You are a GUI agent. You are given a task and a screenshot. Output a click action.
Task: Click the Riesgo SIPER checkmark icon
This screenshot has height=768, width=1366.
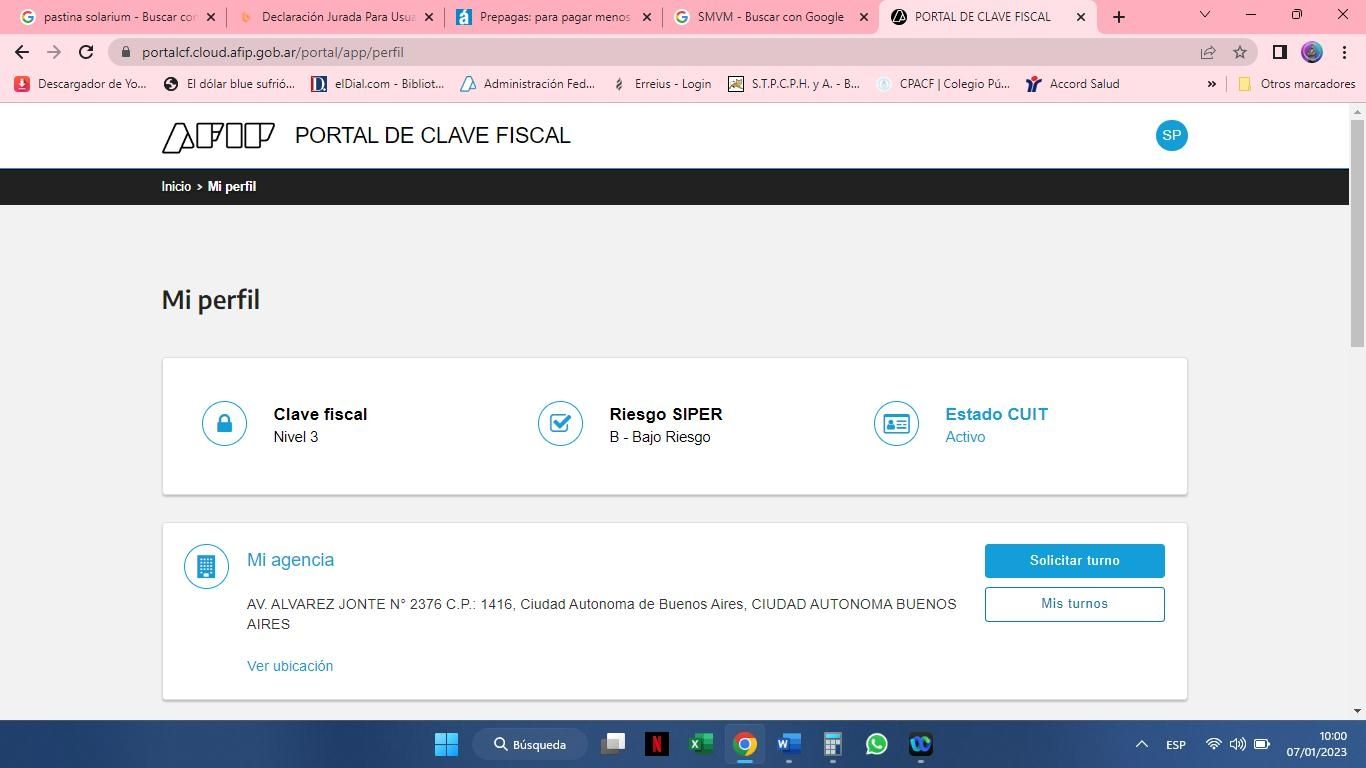(x=560, y=424)
